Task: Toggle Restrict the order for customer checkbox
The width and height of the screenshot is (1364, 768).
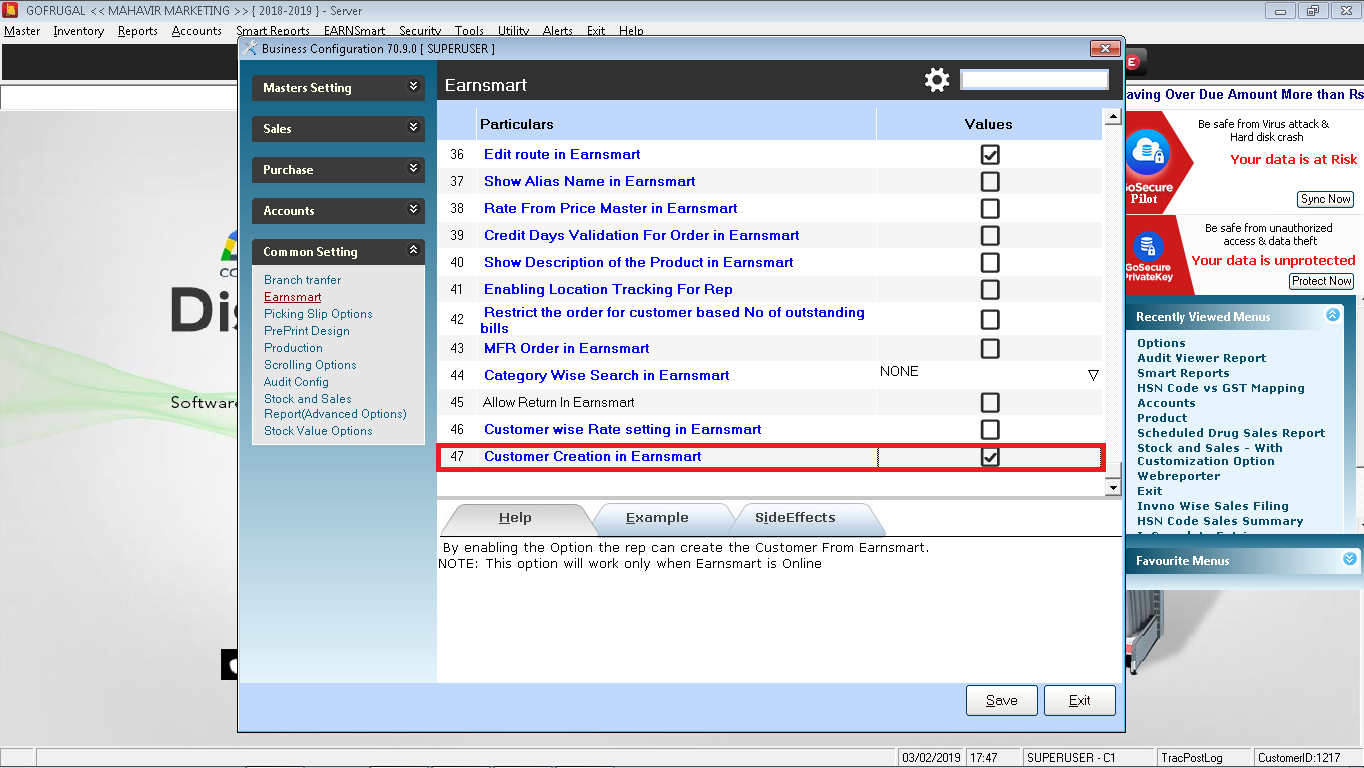Action: pos(990,320)
